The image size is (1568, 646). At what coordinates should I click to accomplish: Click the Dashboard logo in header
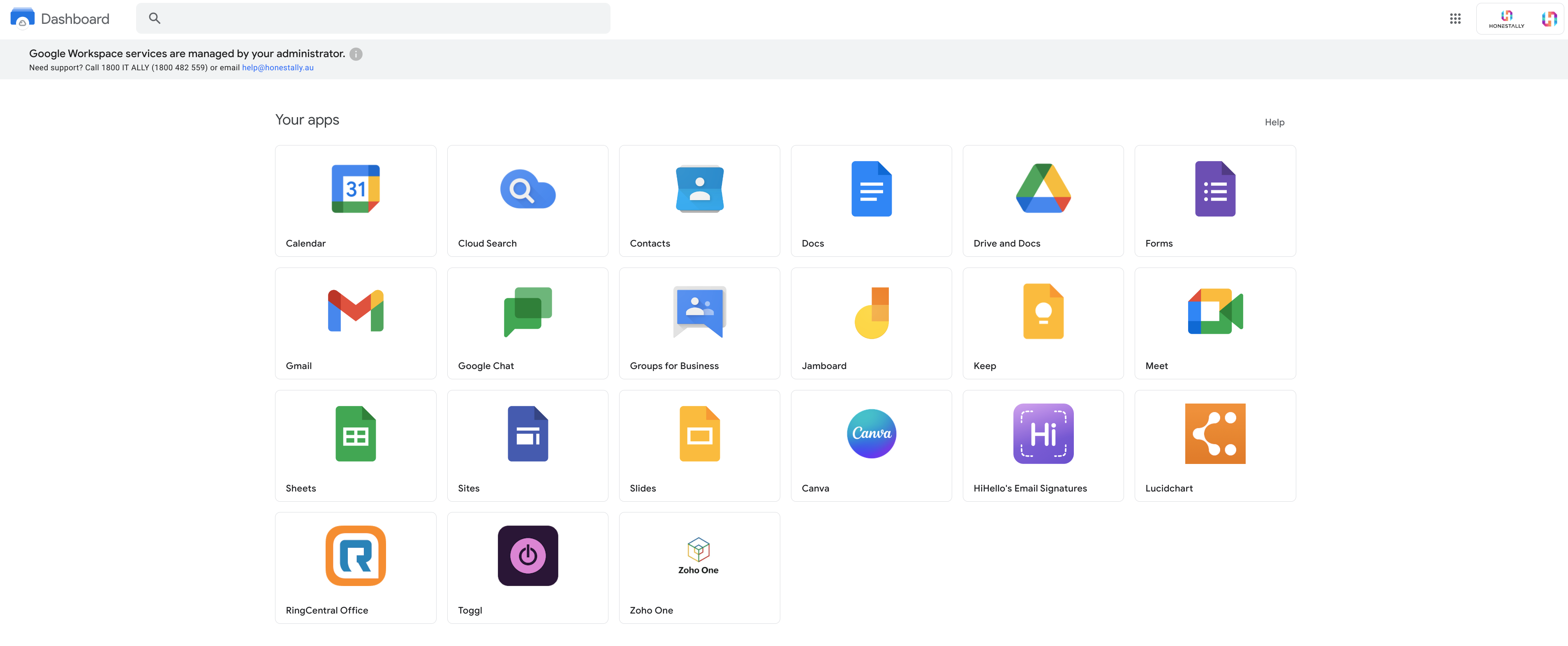coord(23,18)
